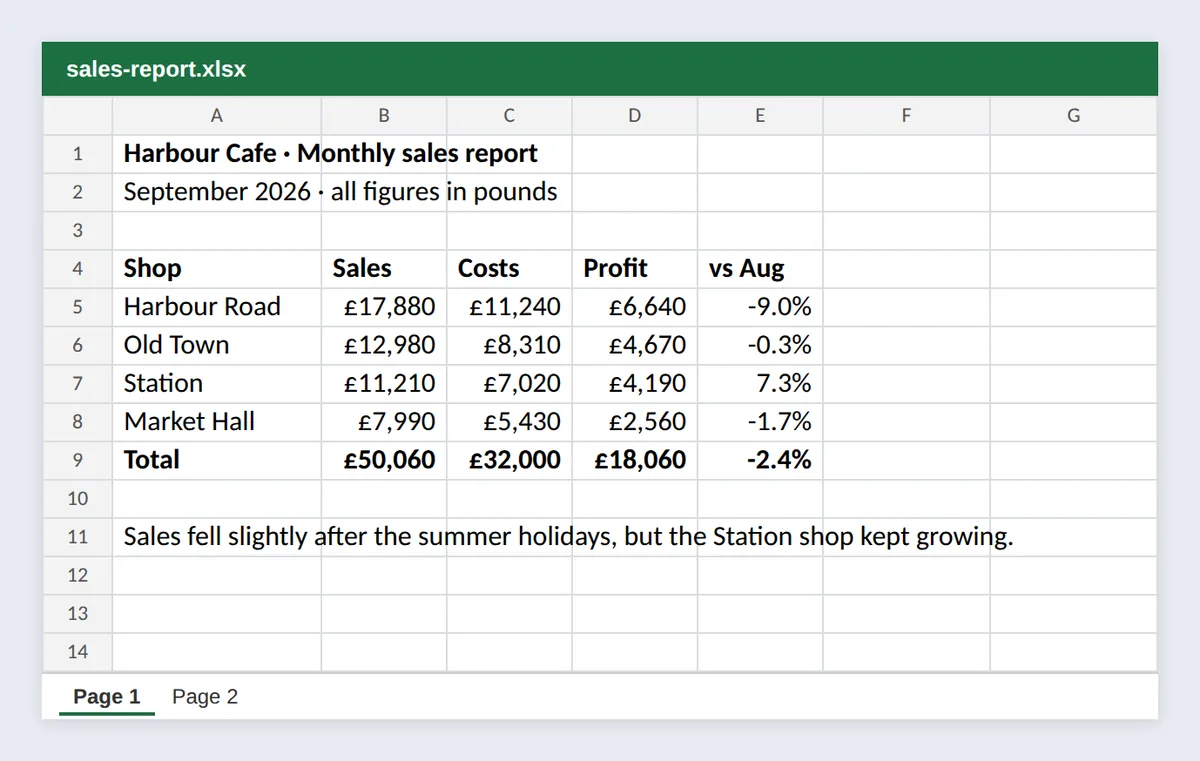This screenshot has width=1200, height=761.
Task: Click the £4,190 profit value
Action: tap(635, 384)
